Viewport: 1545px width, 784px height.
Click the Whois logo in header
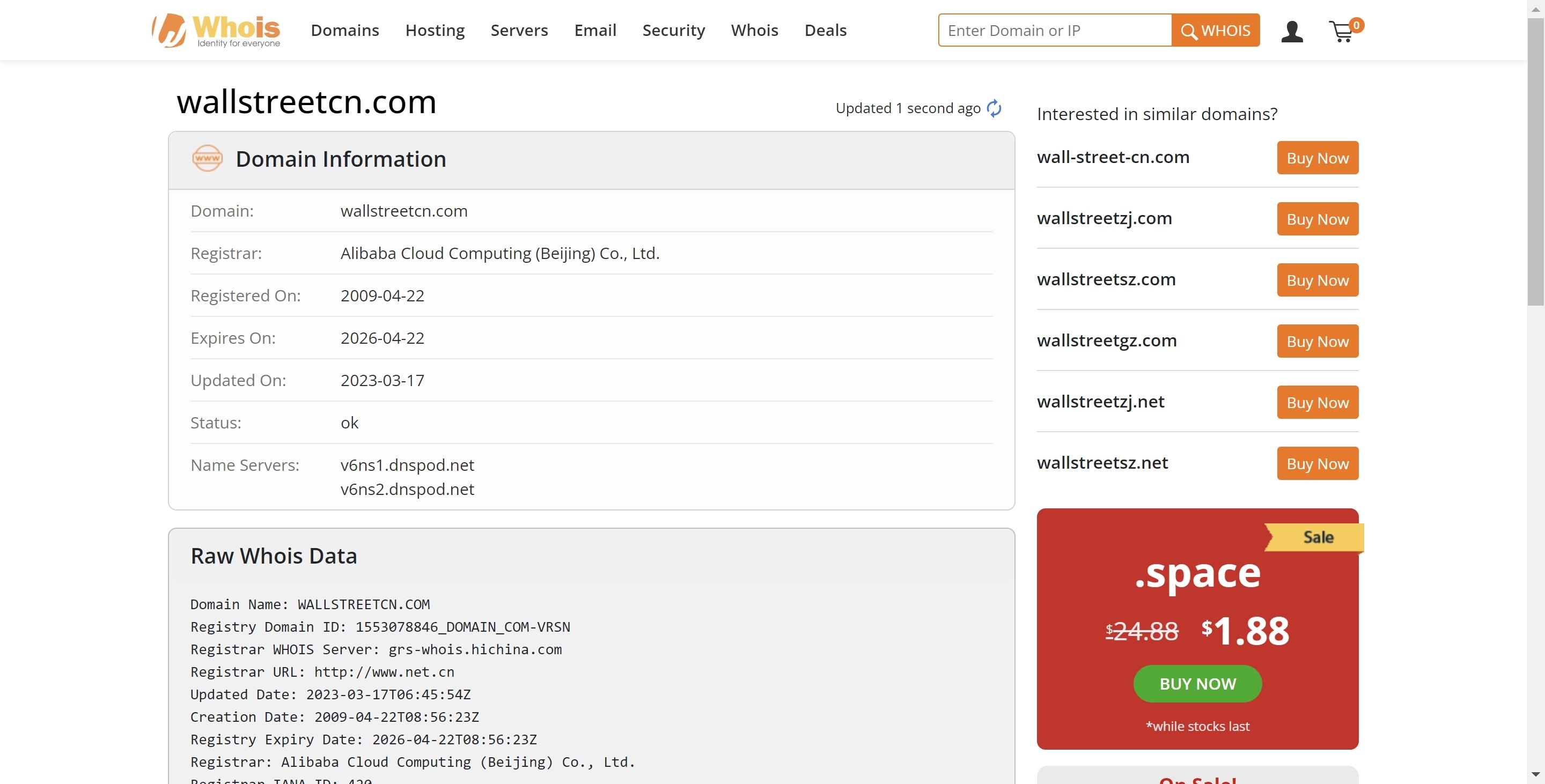[216, 30]
